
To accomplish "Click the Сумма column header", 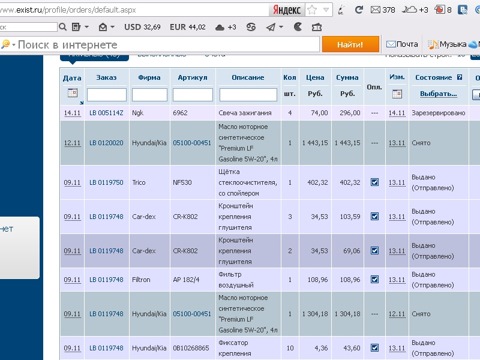I will (x=347, y=77).
